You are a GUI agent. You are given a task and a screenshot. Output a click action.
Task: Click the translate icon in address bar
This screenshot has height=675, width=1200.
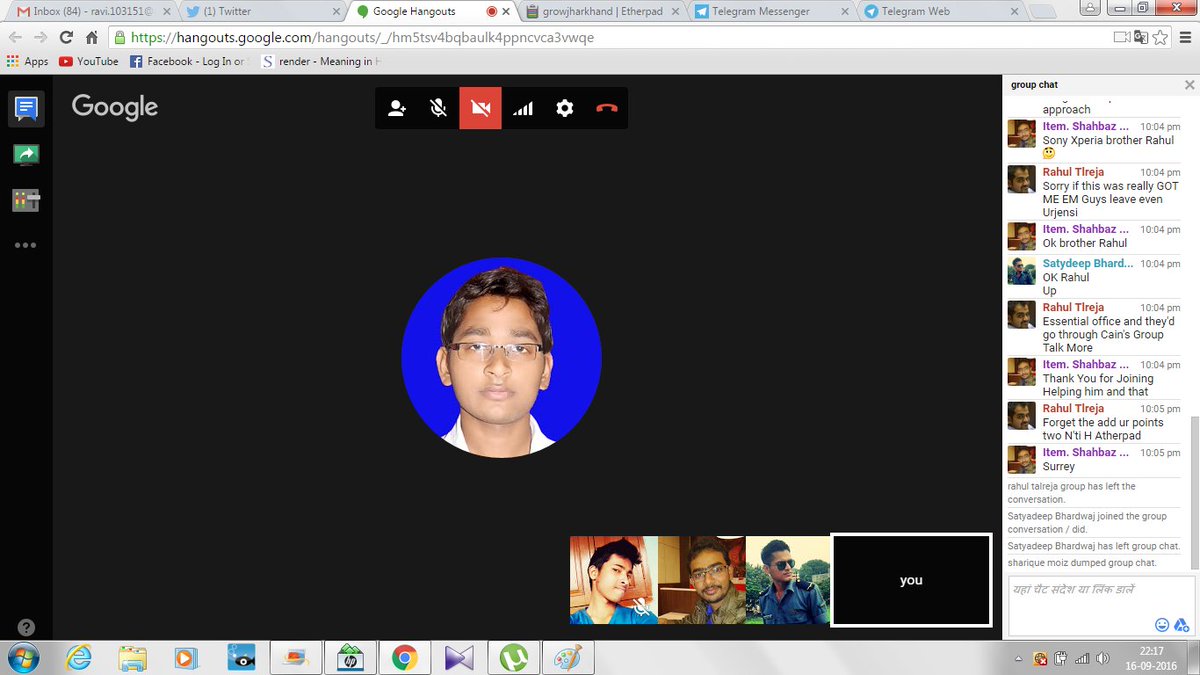tap(1142, 38)
